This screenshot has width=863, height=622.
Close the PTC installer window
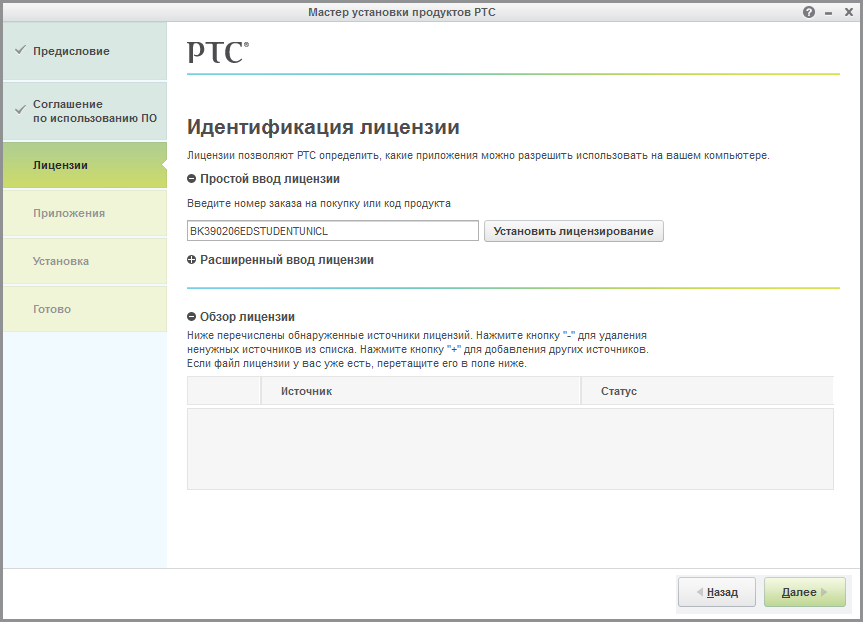tap(849, 12)
